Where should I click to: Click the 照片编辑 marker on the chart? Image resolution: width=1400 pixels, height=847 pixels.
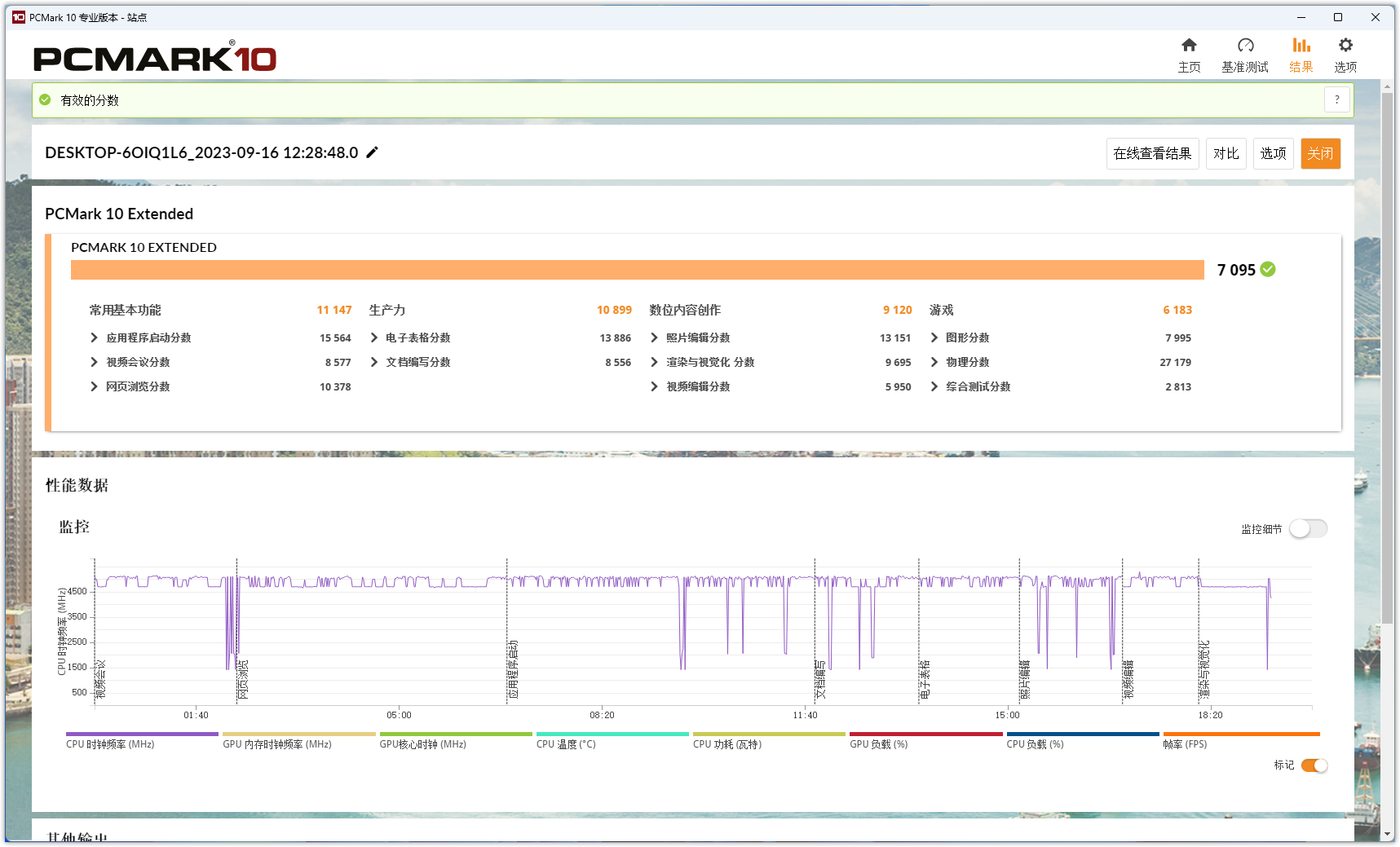tap(1025, 679)
